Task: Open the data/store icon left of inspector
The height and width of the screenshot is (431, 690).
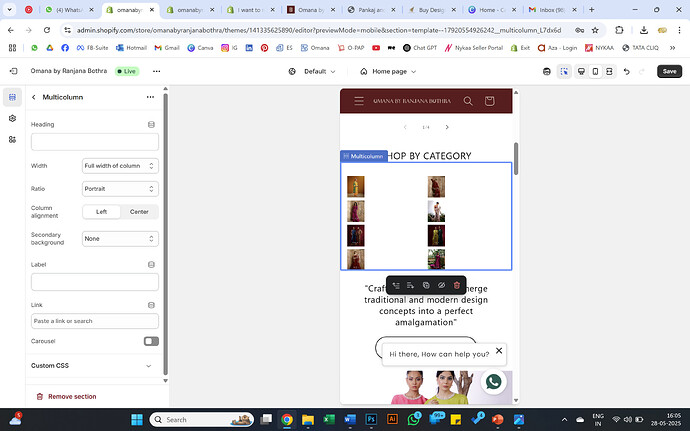Action: pos(547,71)
